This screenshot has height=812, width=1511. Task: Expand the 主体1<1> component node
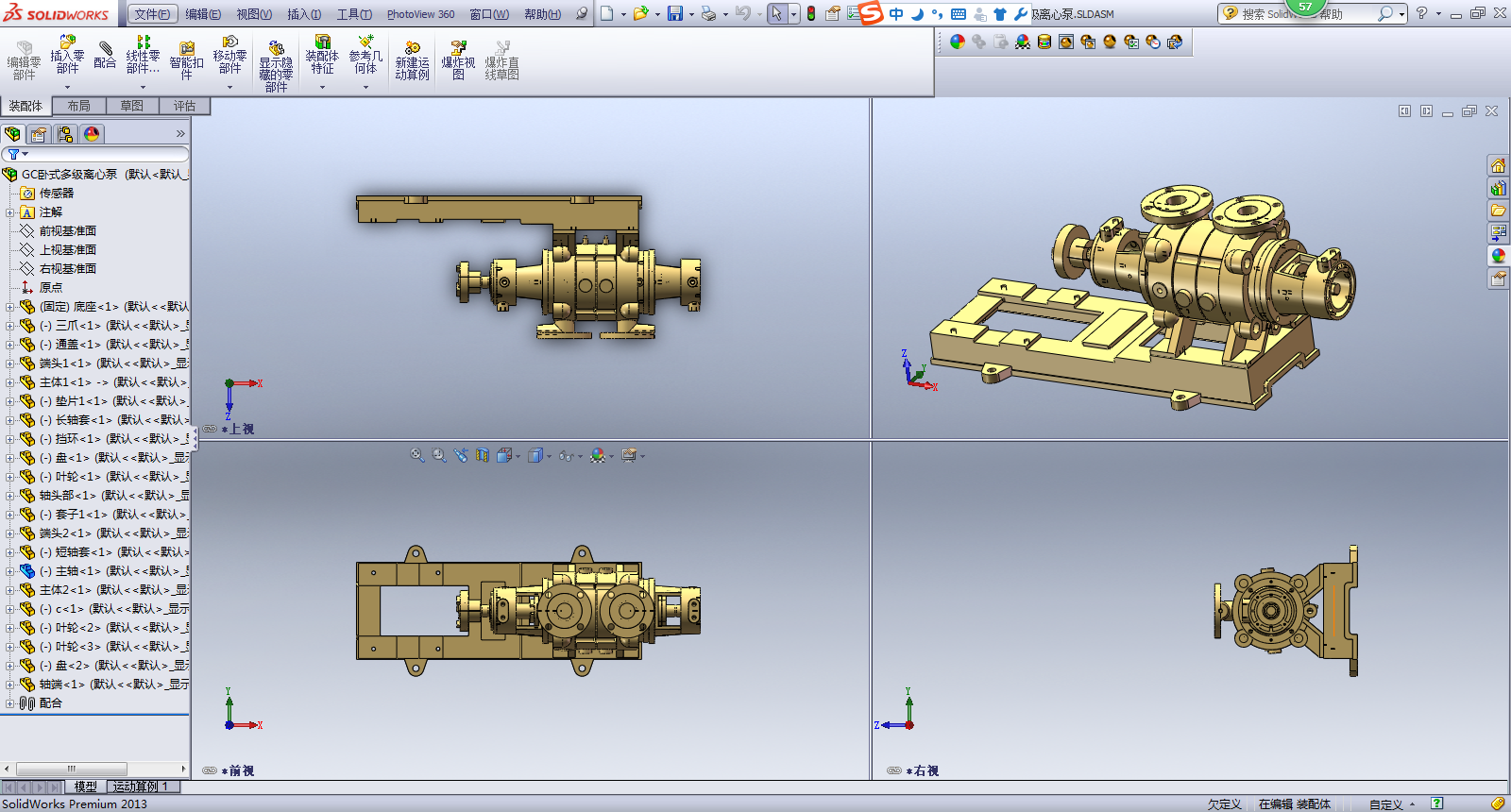tap(9, 382)
